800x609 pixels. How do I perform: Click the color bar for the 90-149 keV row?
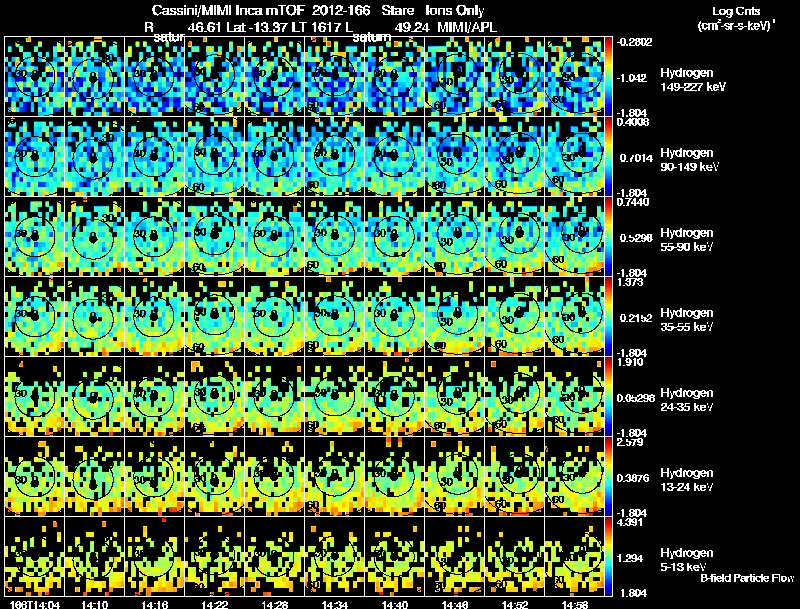(x=608, y=156)
